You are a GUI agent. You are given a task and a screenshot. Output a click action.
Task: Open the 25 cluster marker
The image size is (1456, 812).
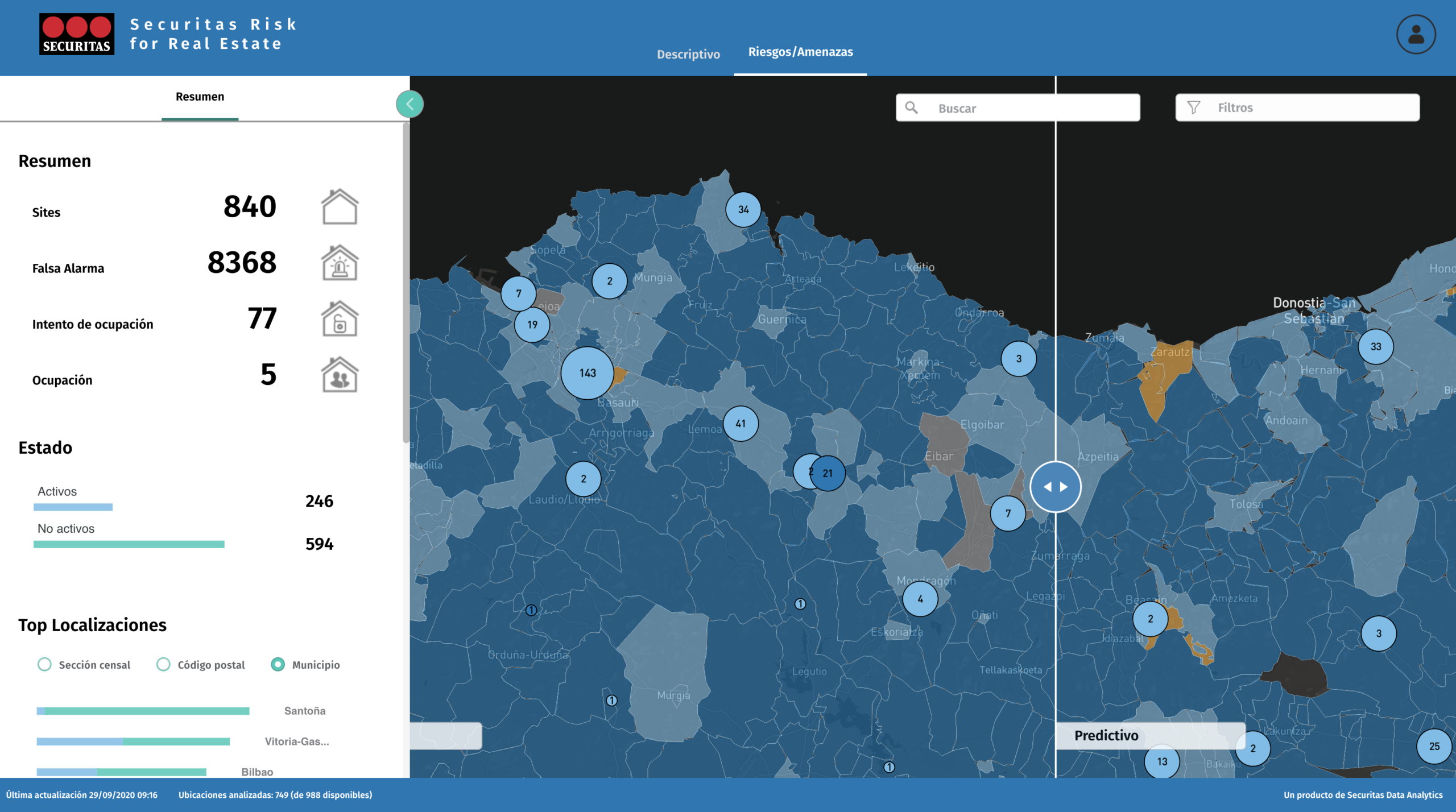[1434, 746]
